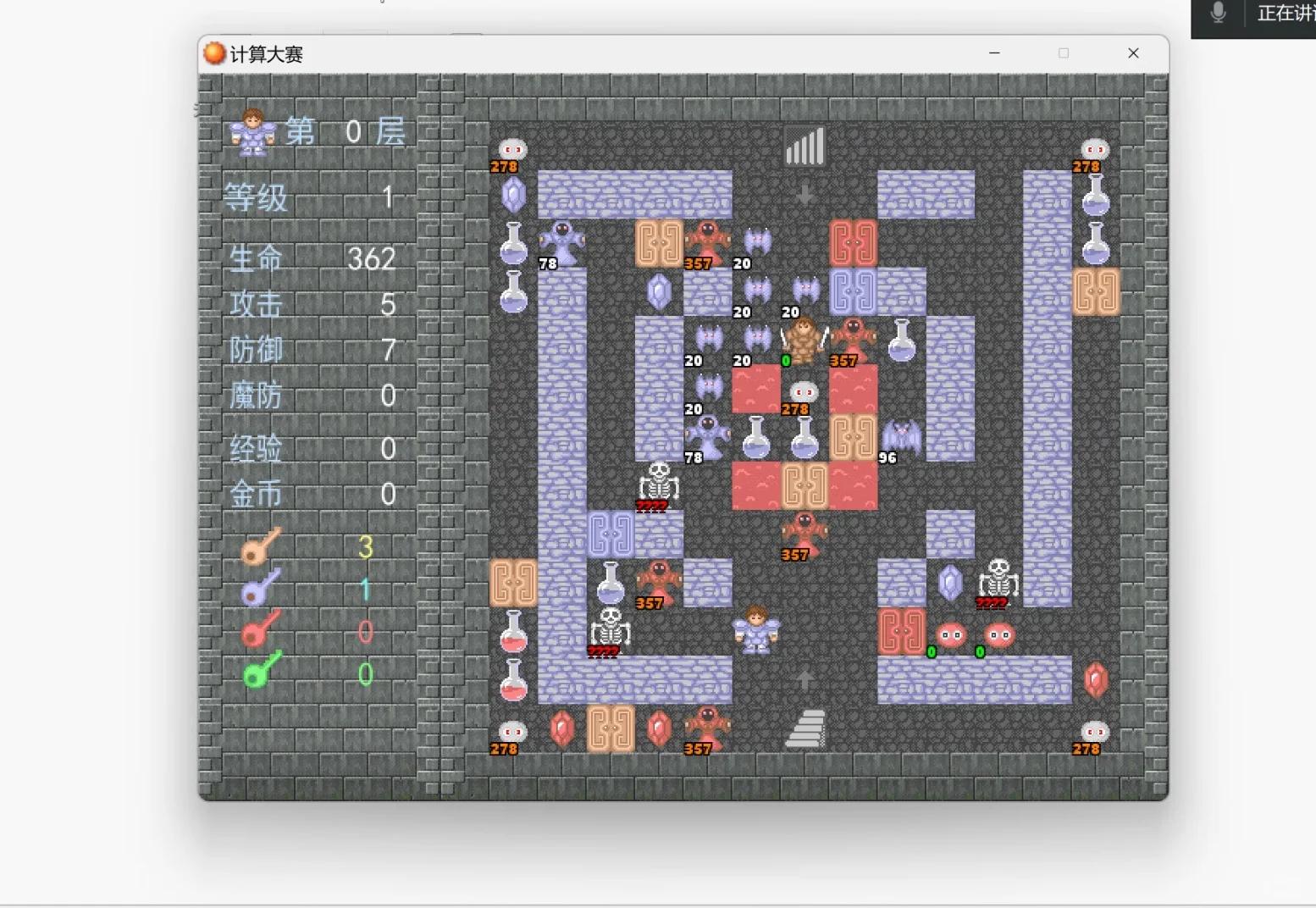Click the skeleton right of the blue gem
The width and height of the screenshot is (1316, 908).
click(x=998, y=583)
